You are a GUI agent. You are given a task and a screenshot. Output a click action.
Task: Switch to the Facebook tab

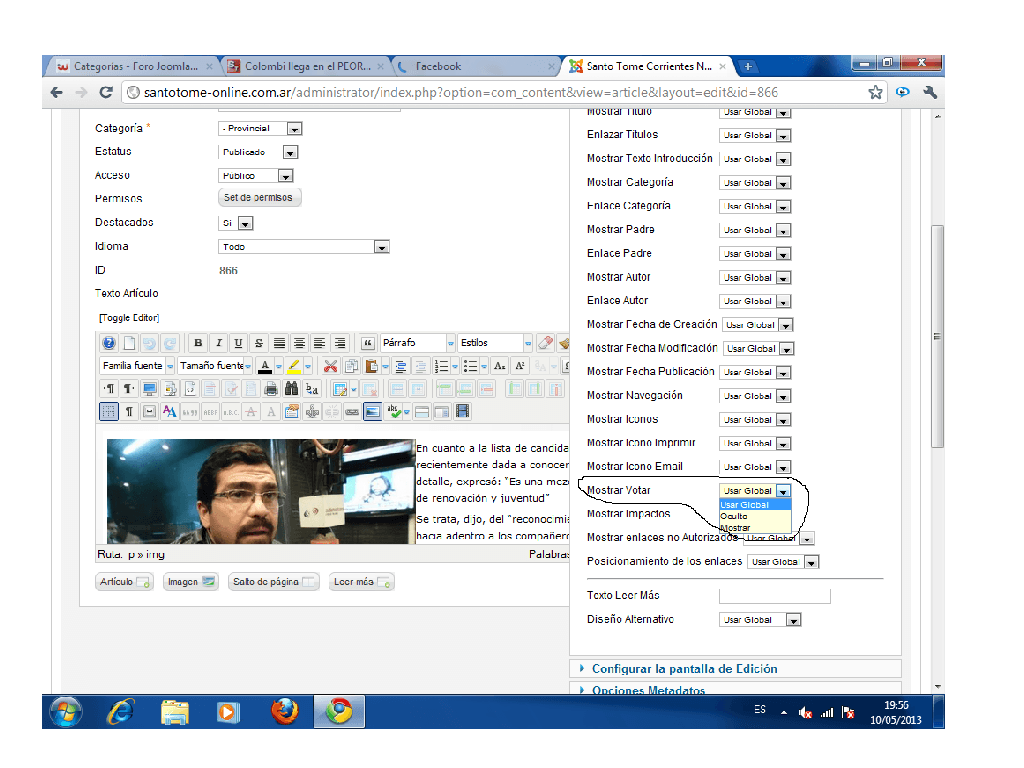point(477,67)
